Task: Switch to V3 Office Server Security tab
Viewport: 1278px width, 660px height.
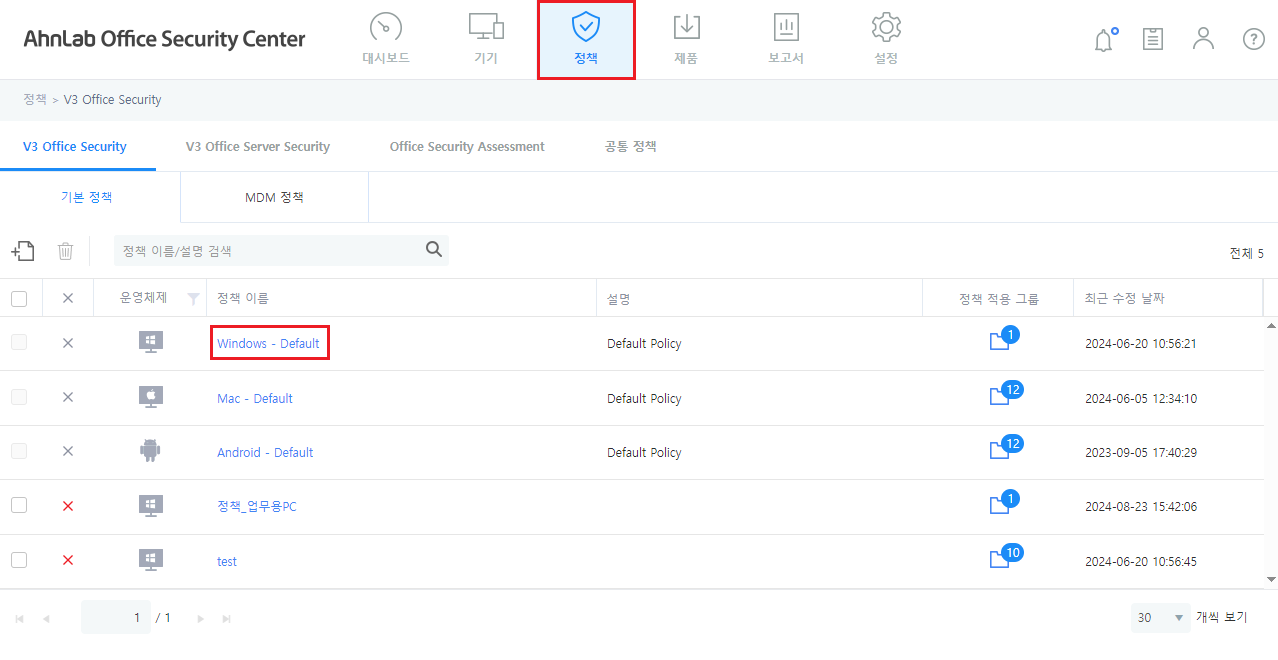Action: [x=258, y=146]
